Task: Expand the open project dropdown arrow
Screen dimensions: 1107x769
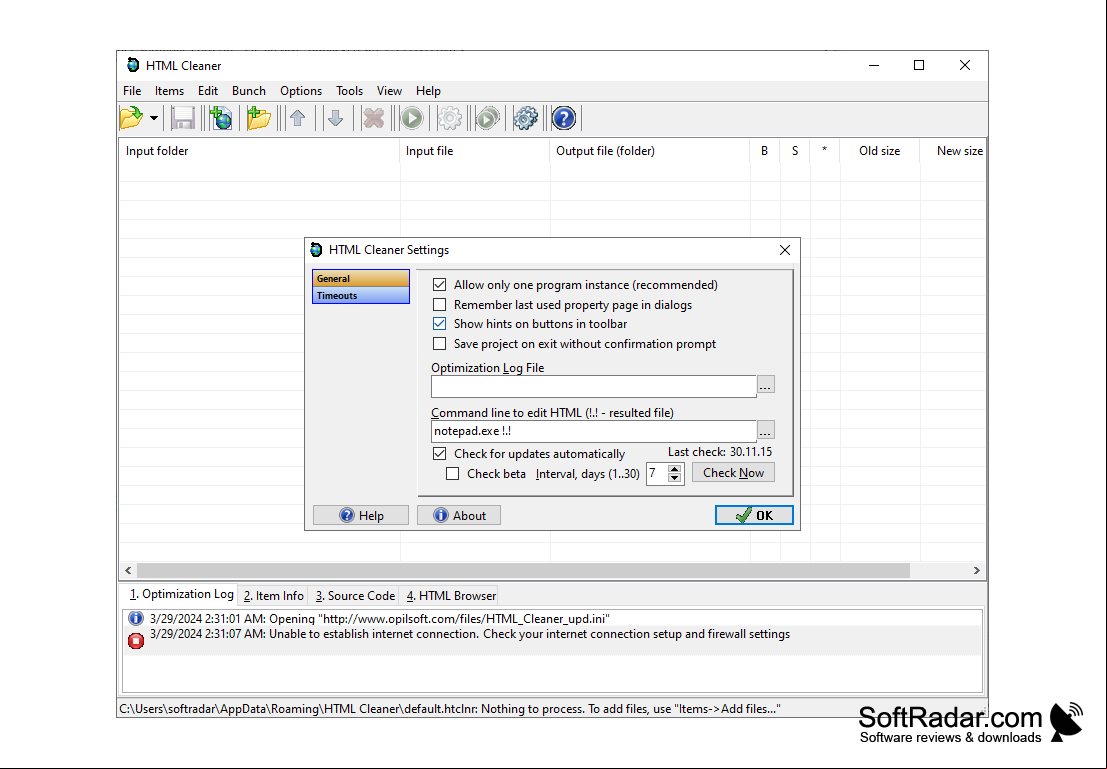Action: (153, 118)
